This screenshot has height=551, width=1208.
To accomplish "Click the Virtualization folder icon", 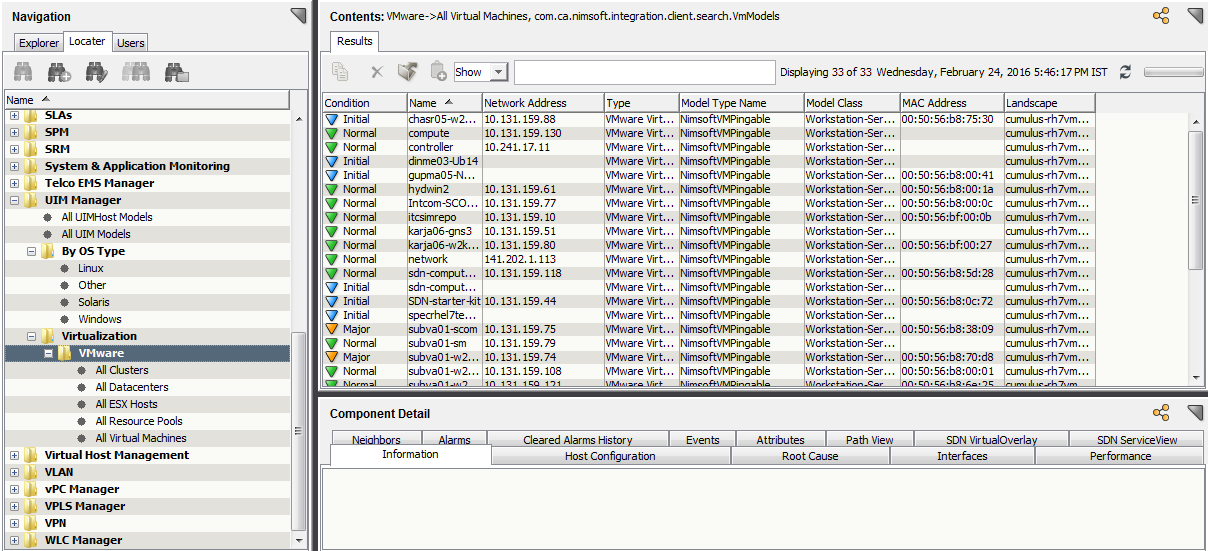I will pos(49,336).
